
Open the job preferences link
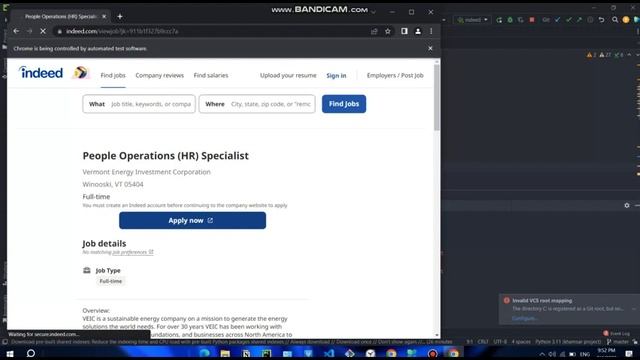click(x=133, y=252)
